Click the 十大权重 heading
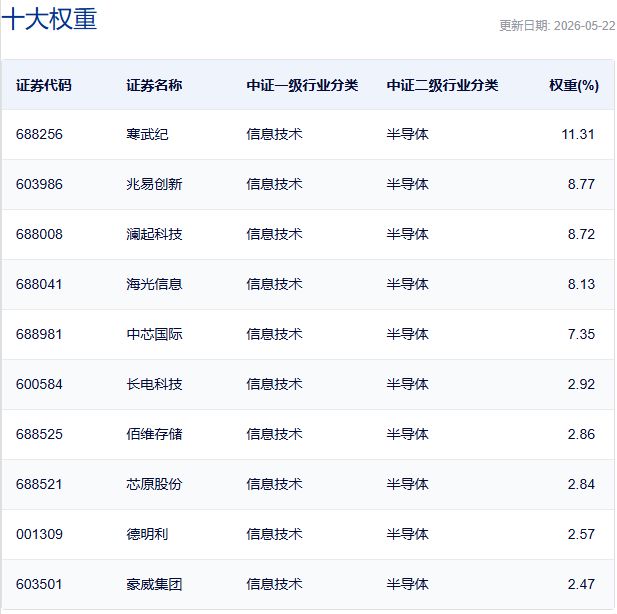 pos(49,18)
